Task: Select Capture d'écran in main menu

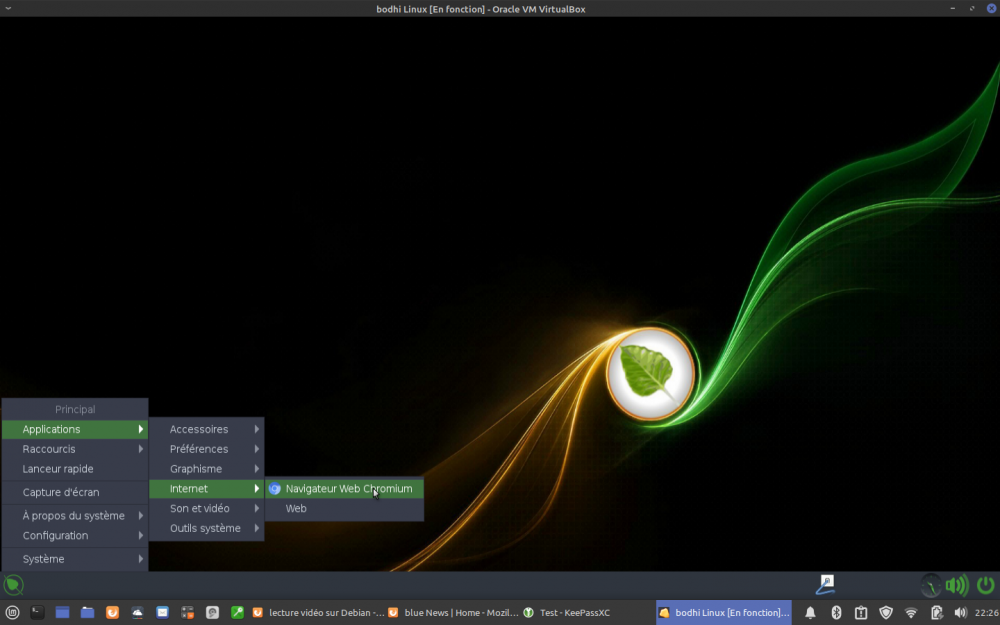Action: 61,493
